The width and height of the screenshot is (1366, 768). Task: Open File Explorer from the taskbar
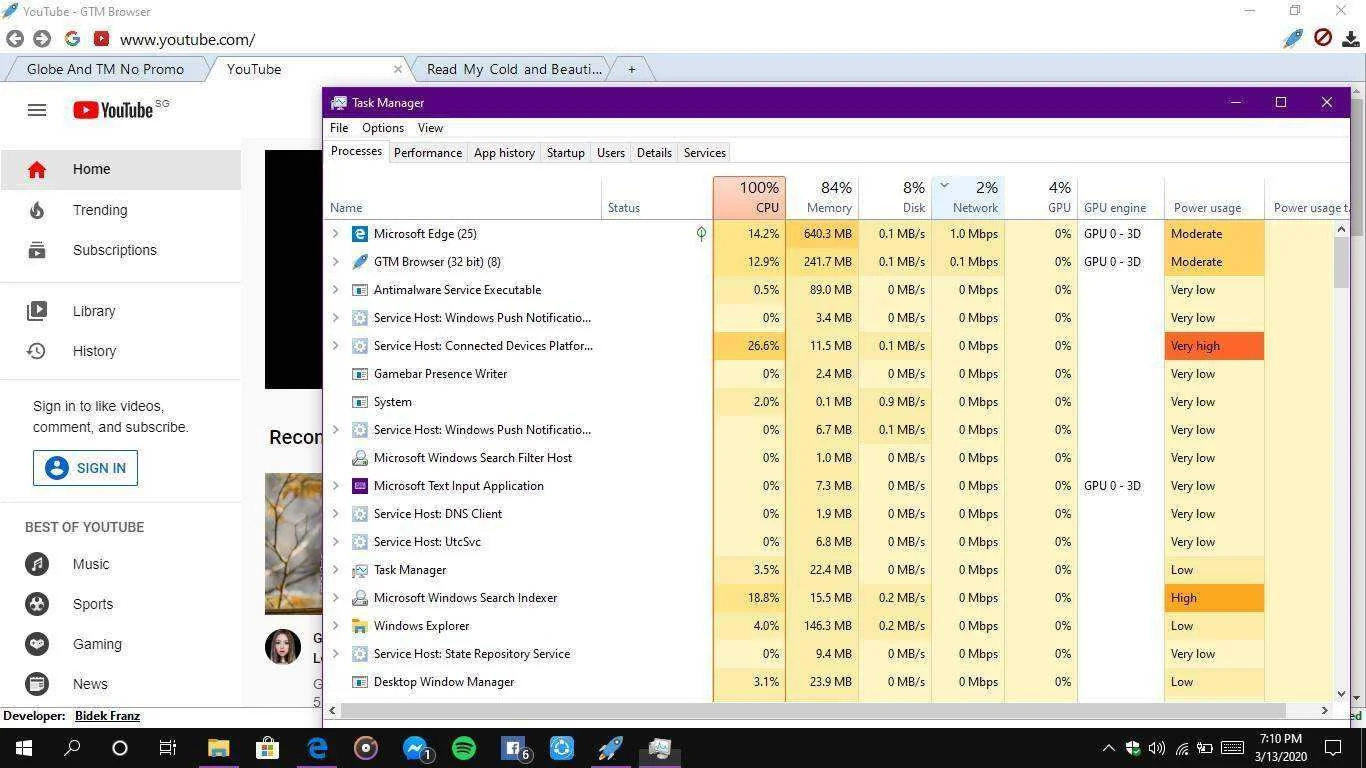pyautogui.click(x=218, y=748)
